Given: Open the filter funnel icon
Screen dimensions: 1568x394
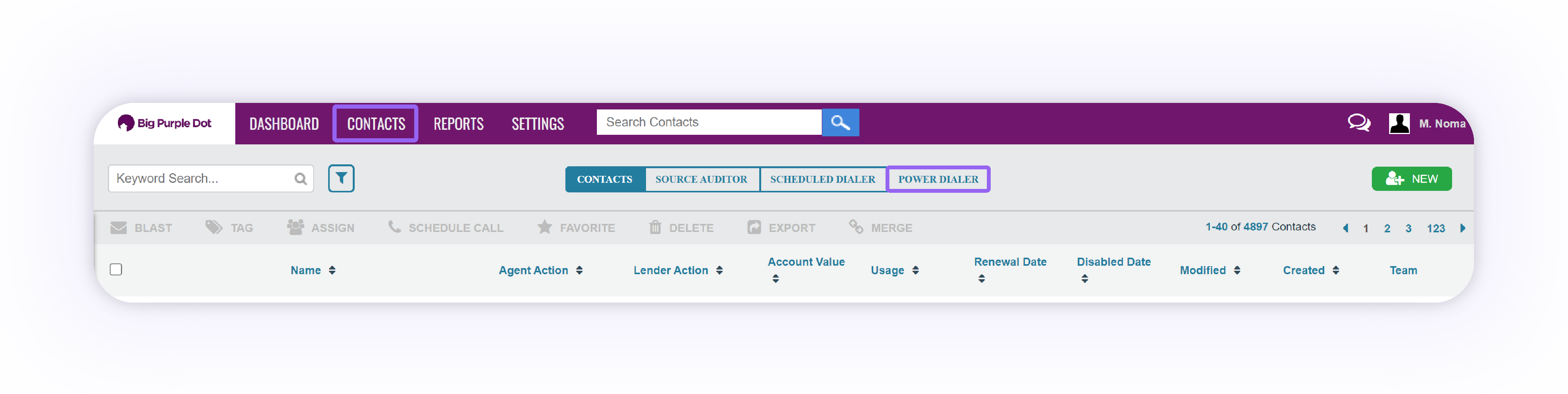Looking at the screenshot, I should 341,179.
